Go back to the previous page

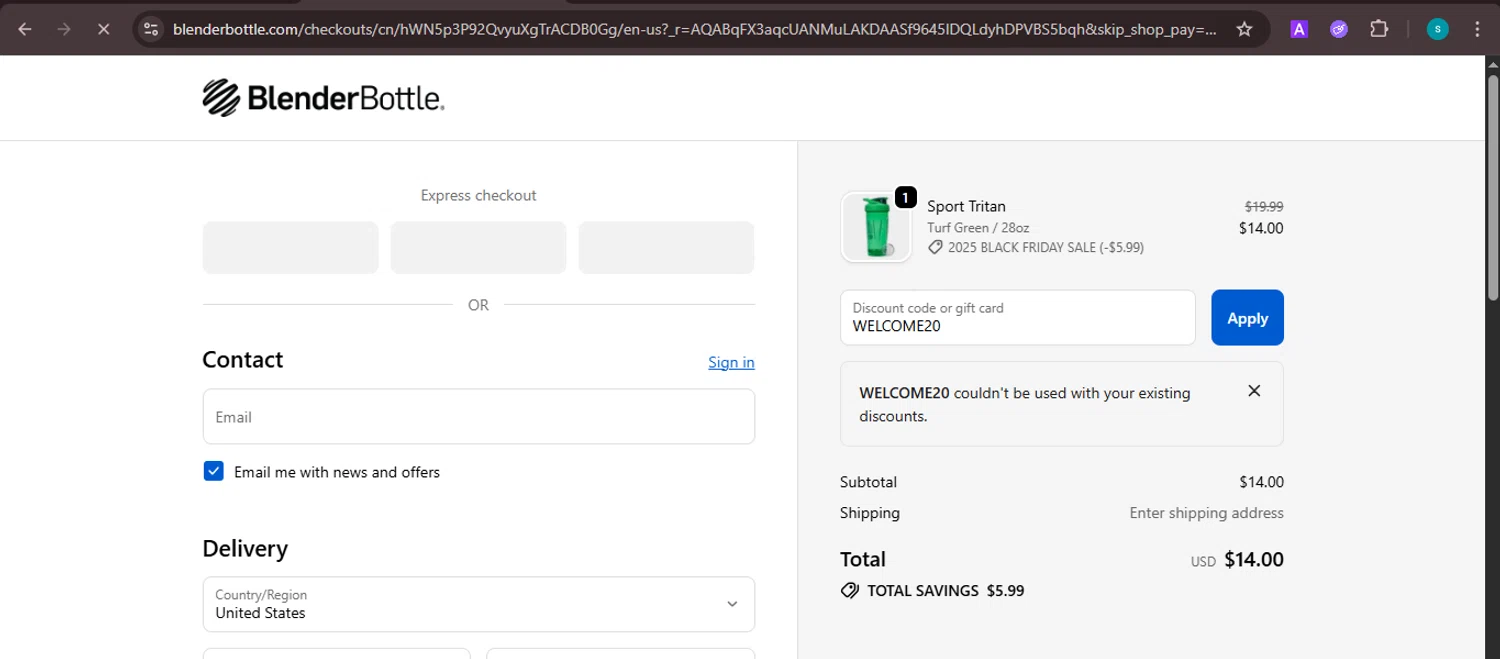pos(25,29)
